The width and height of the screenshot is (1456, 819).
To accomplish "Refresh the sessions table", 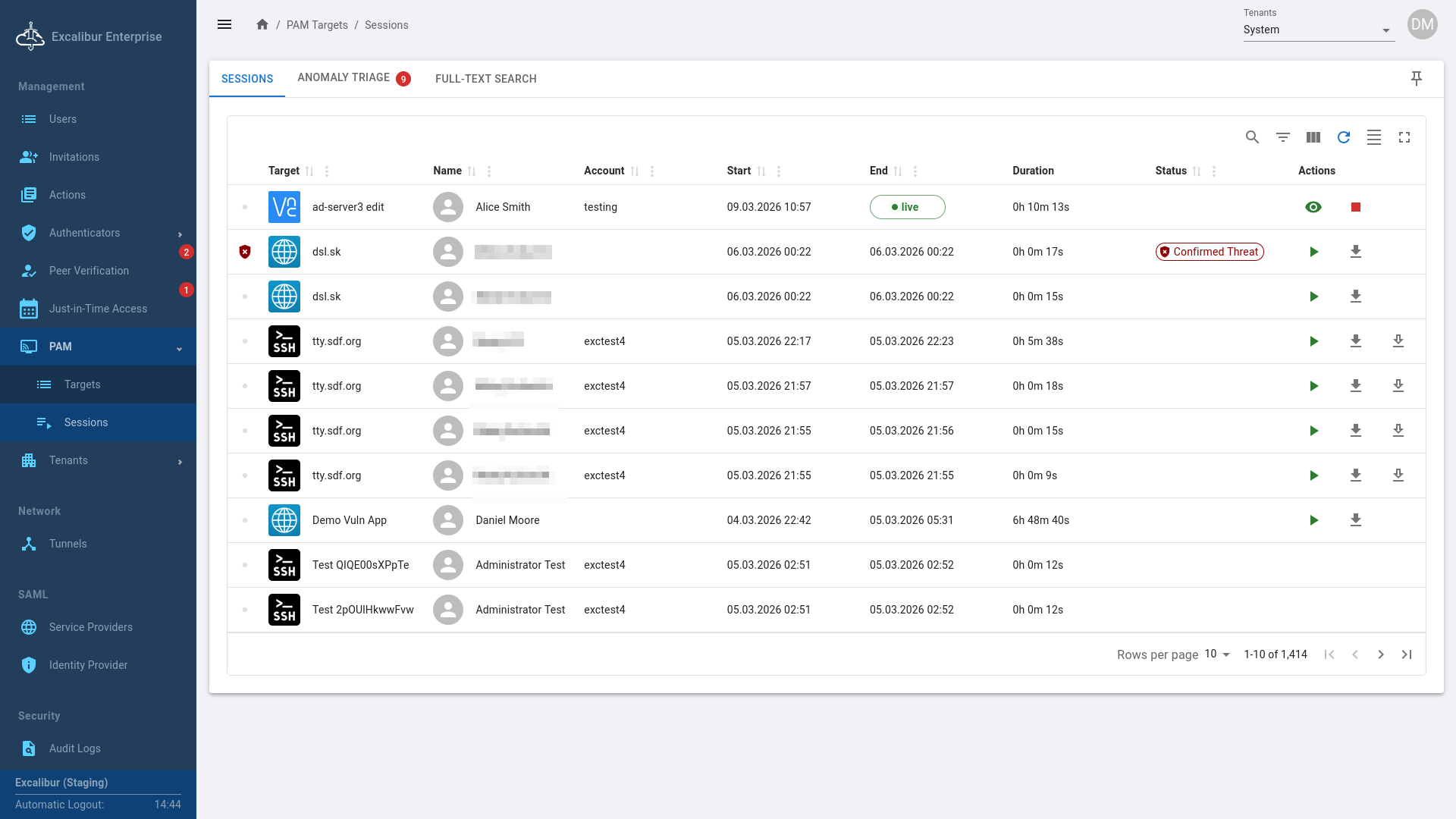I will [x=1343, y=137].
